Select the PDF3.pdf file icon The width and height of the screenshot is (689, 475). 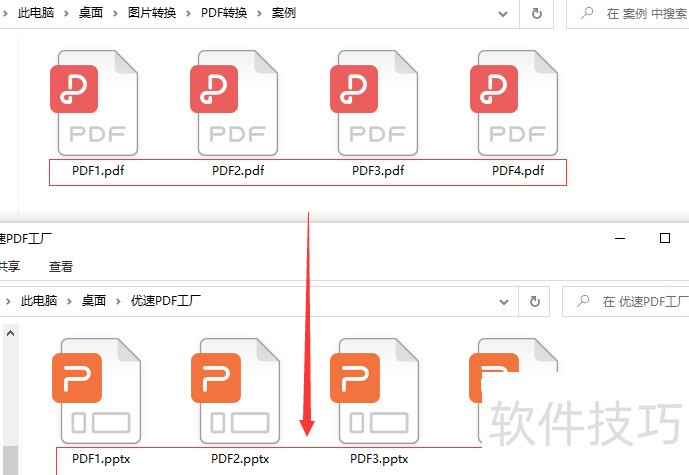click(x=374, y=103)
